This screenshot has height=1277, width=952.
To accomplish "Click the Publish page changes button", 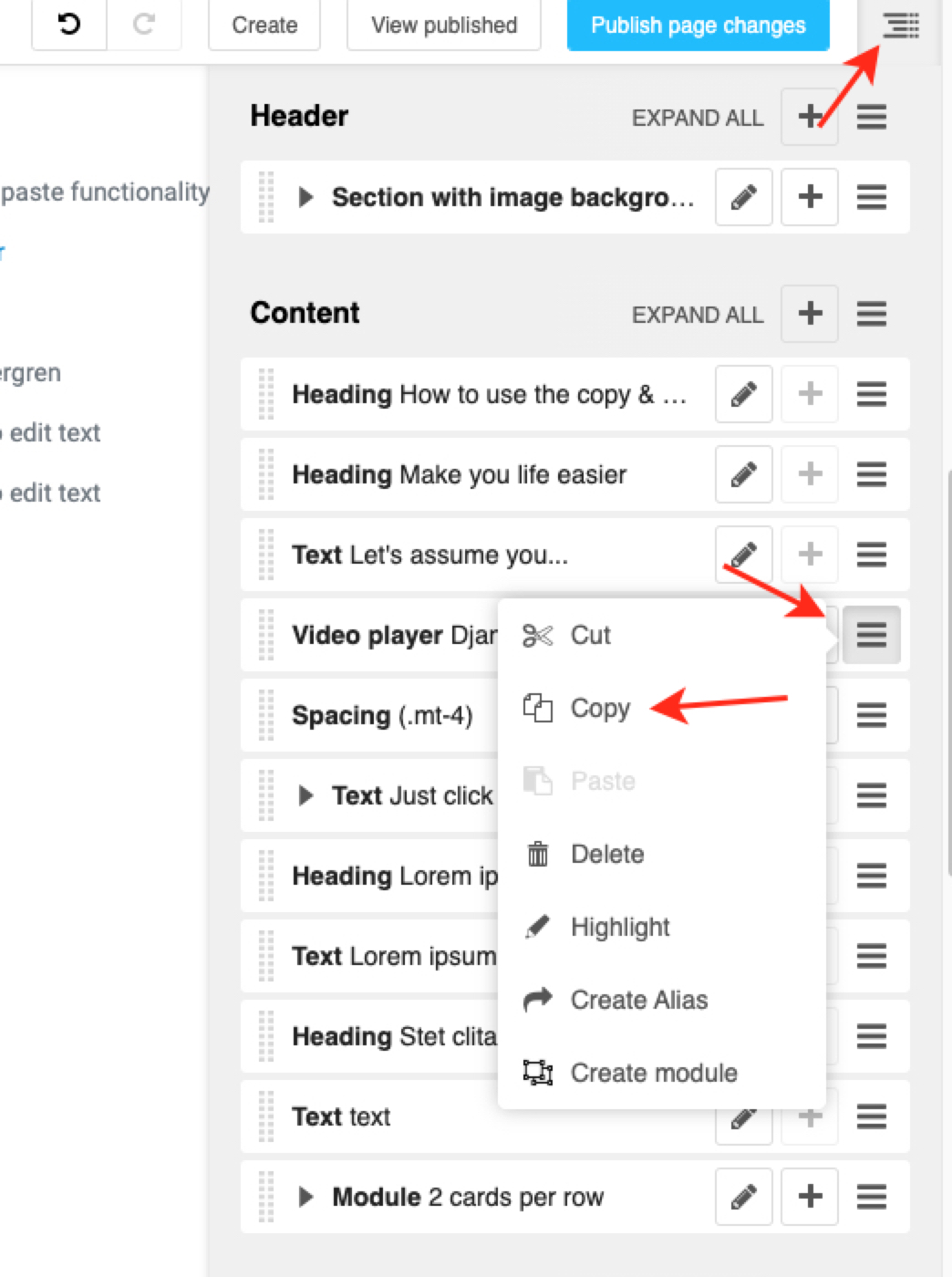I will click(x=698, y=26).
